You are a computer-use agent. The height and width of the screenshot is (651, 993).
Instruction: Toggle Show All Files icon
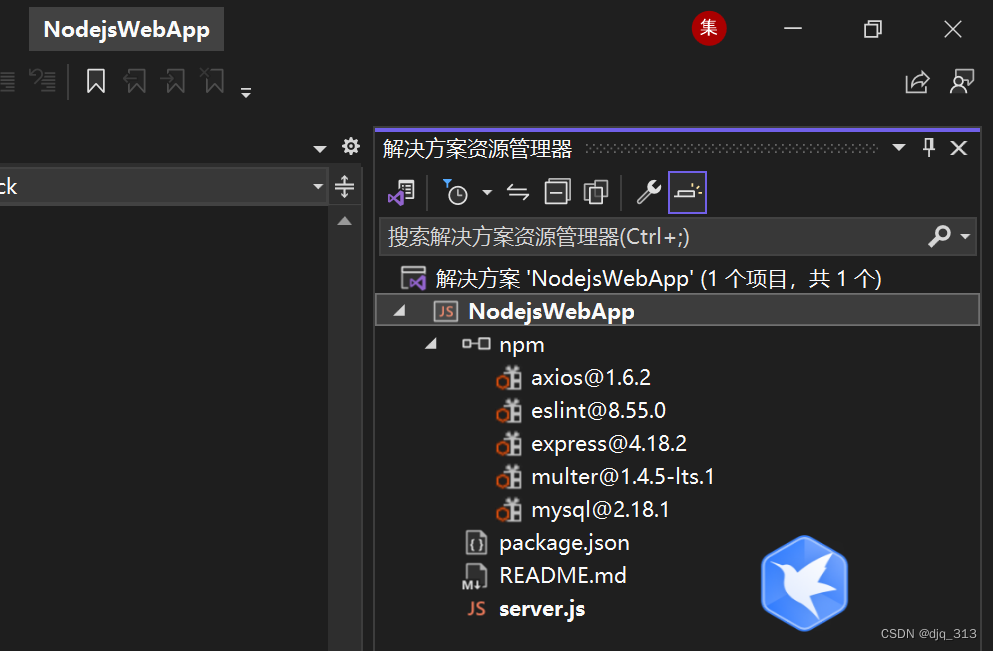pos(596,192)
